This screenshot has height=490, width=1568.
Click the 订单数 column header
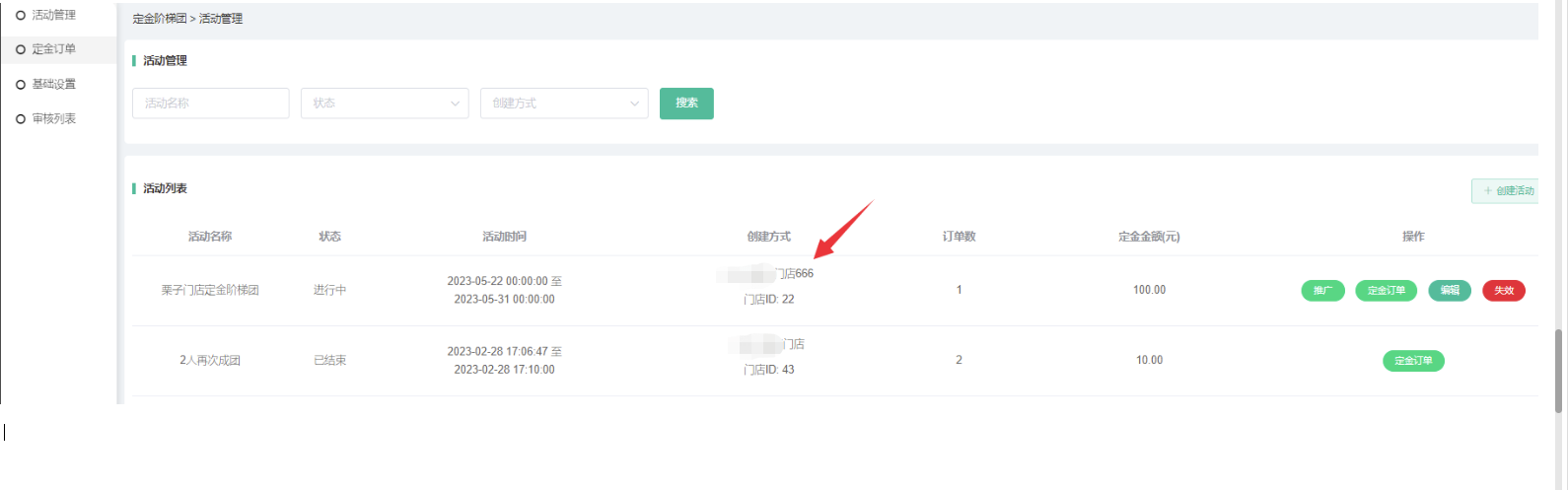tap(959, 237)
